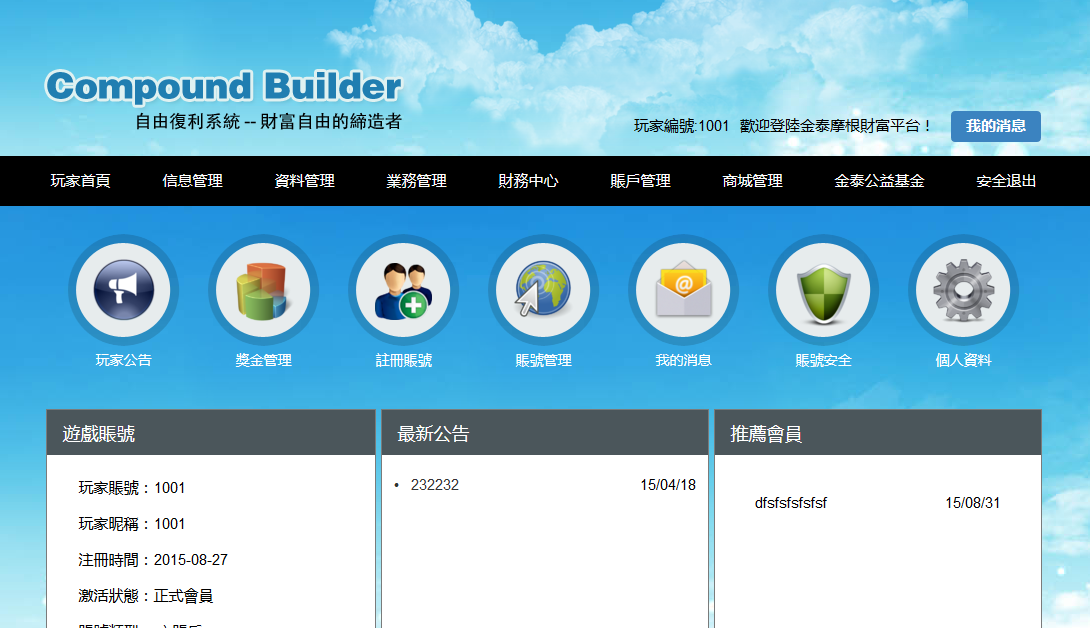Click the 遊戲賬號 panel header

coord(211,433)
